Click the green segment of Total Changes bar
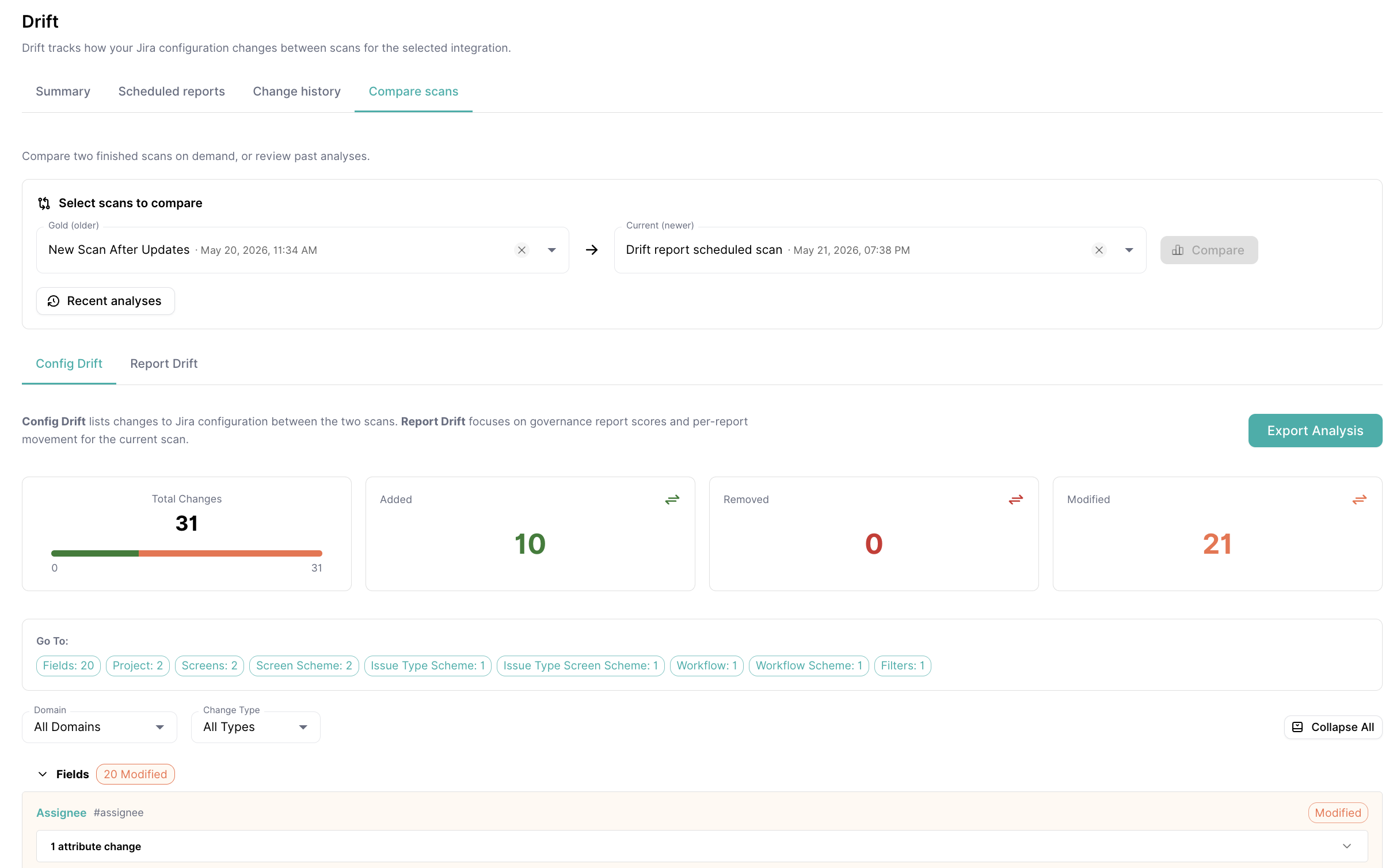 tap(95, 553)
